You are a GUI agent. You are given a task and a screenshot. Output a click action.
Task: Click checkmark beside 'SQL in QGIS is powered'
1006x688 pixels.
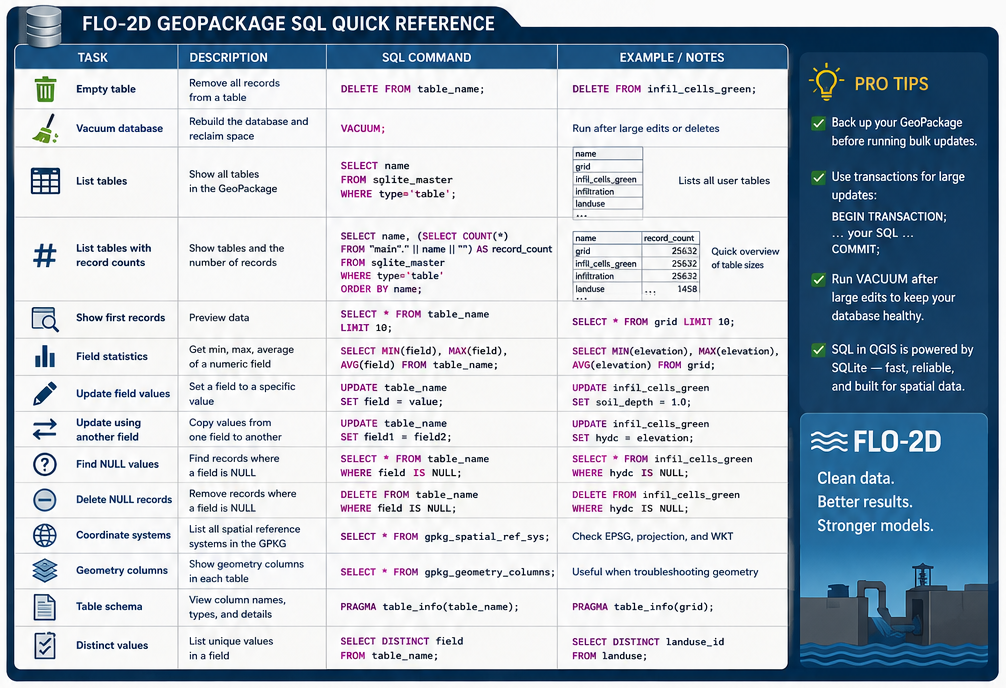pos(818,350)
